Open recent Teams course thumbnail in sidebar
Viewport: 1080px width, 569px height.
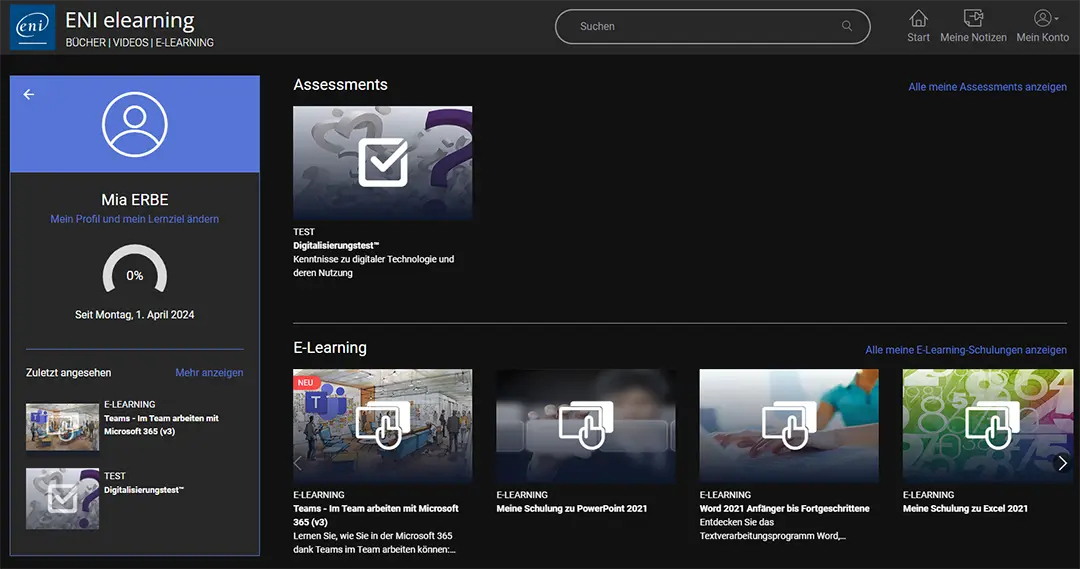(x=62, y=427)
